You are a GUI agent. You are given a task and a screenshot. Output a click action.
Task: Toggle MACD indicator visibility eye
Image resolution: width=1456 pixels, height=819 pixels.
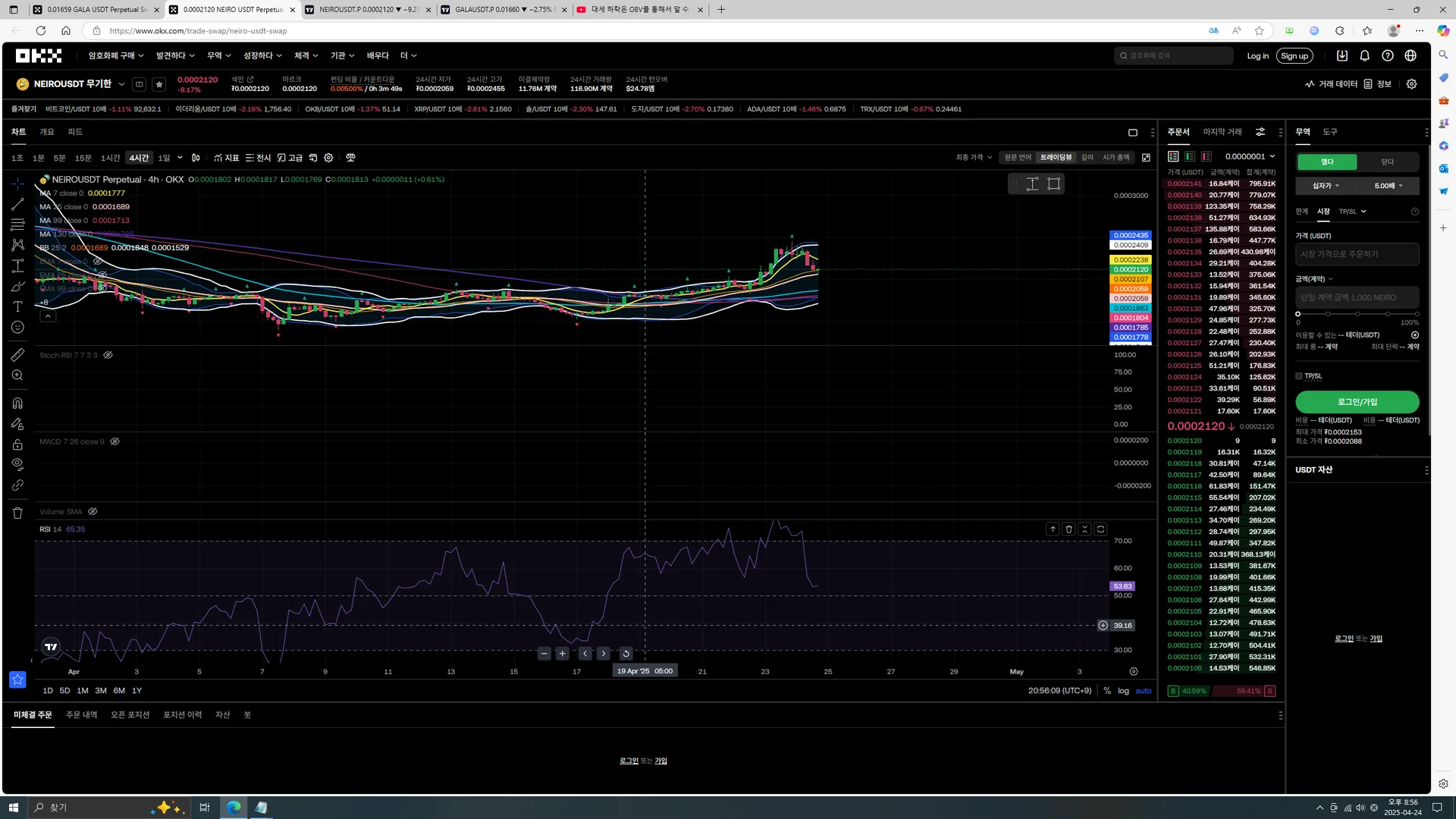click(115, 441)
